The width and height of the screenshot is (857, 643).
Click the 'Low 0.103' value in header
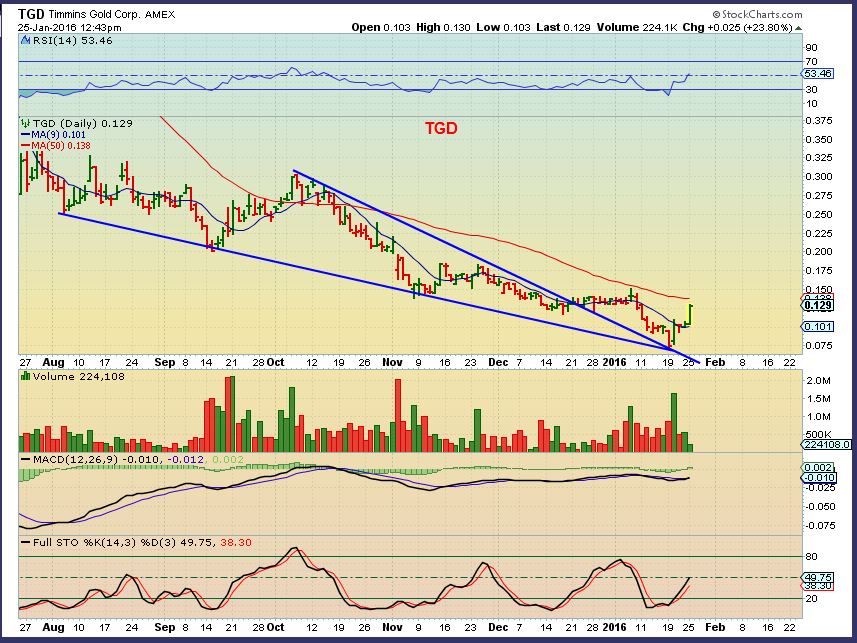tap(503, 27)
